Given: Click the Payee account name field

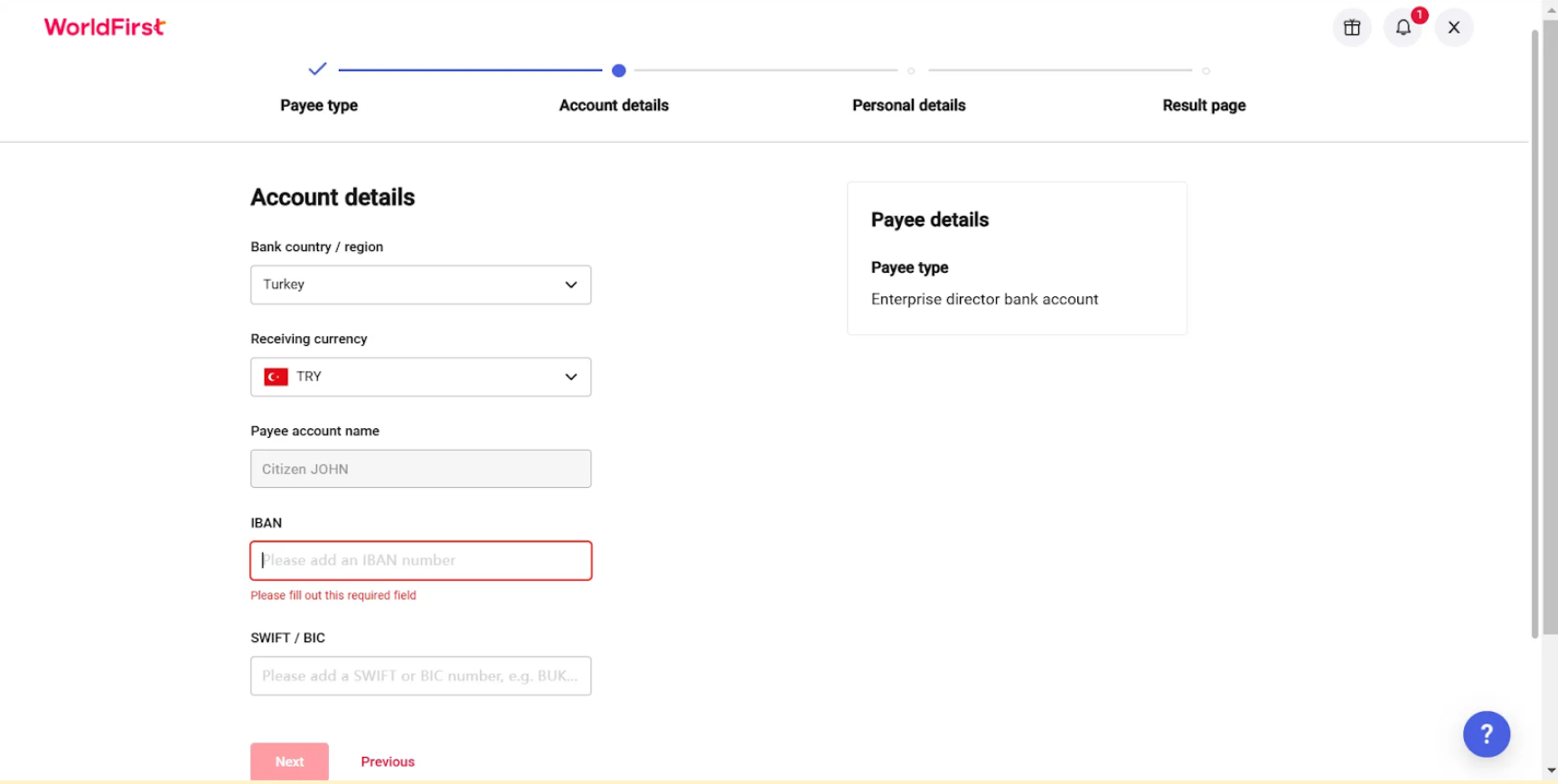Looking at the screenshot, I should [421, 469].
